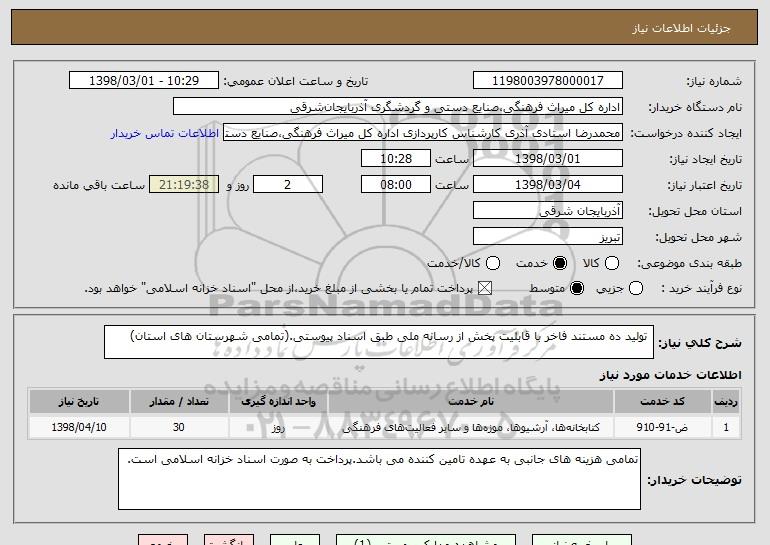
Task: Select the خدمت radio button
Action: [x=559, y=263]
